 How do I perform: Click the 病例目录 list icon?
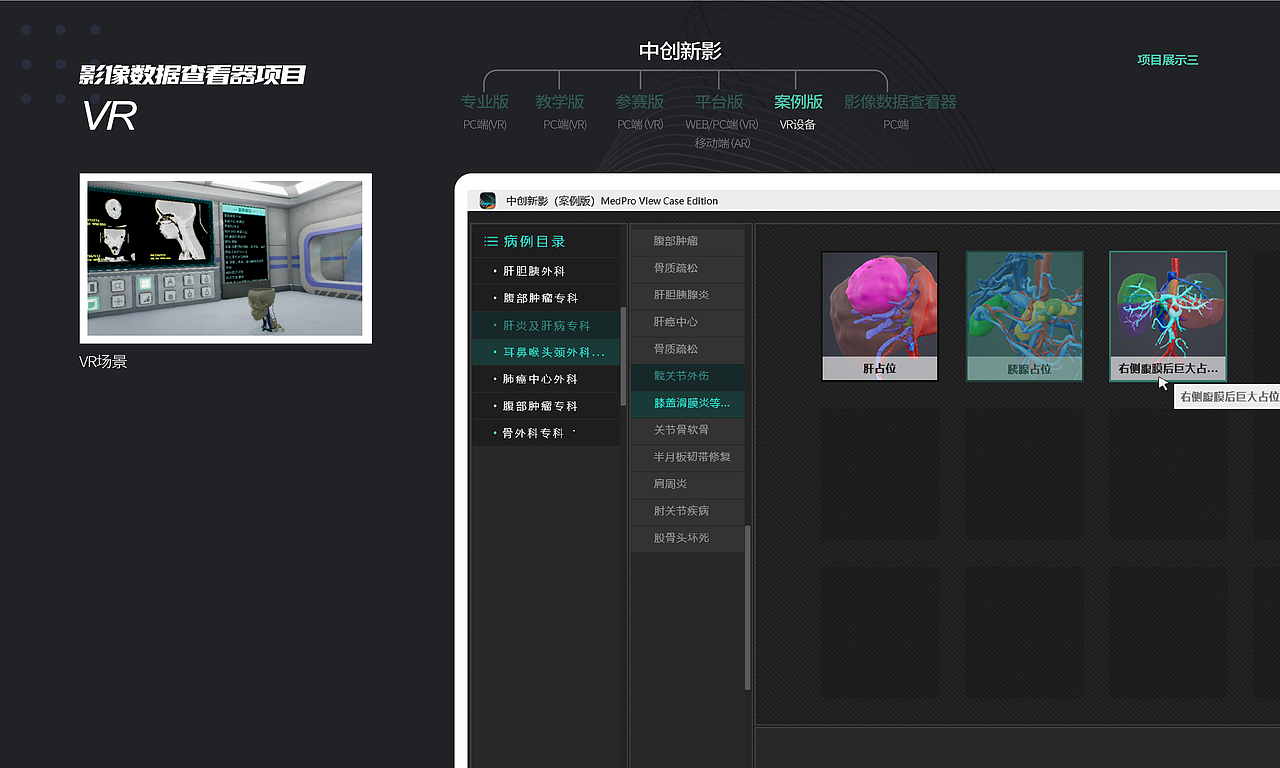point(491,241)
